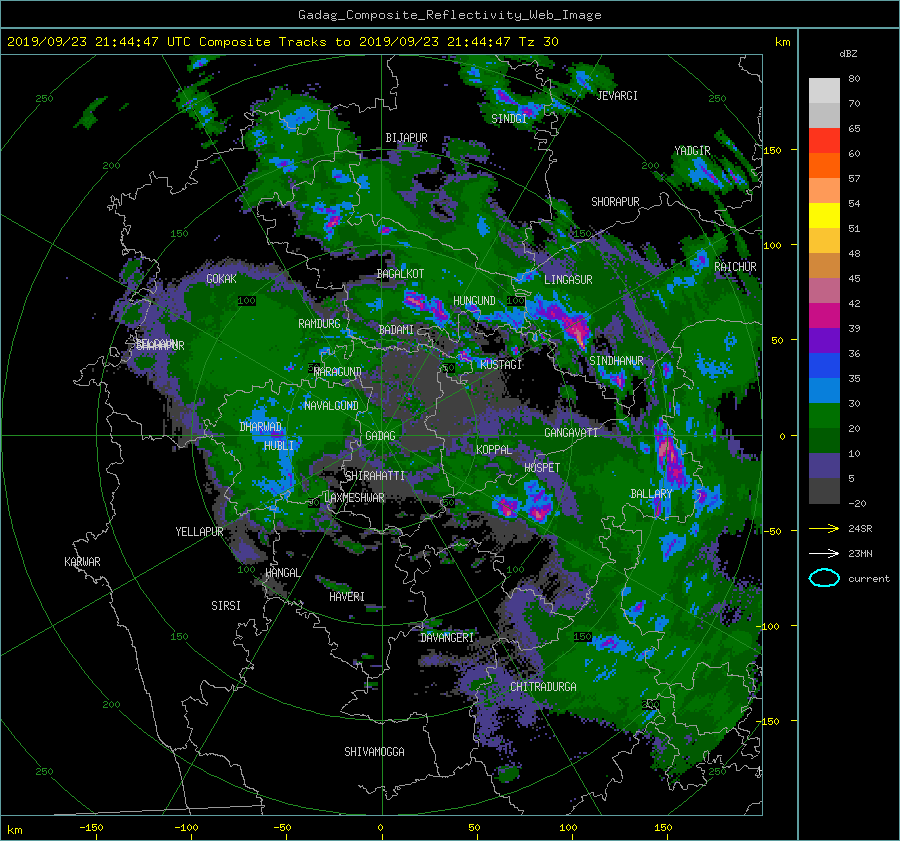Click the SIRSI city label
The width and height of the screenshot is (900, 841).
(226, 606)
